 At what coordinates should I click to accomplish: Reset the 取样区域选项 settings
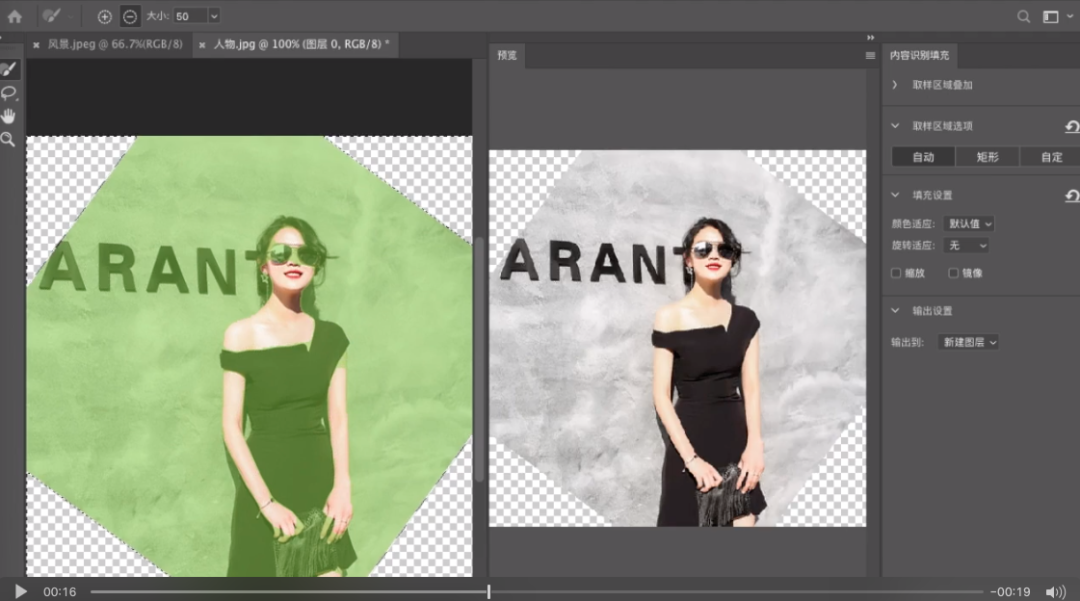click(x=1072, y=127)
